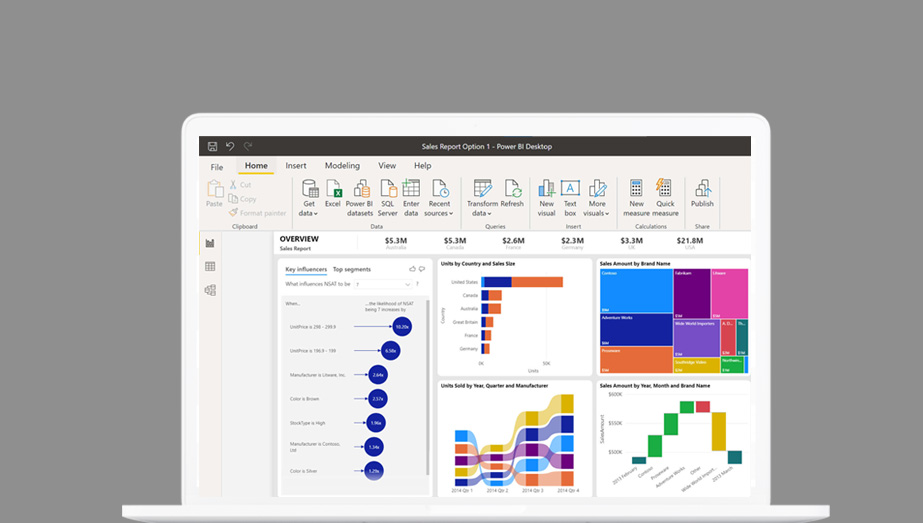This screenshot has width=923, height=523.
Task: Click the $21.8M USA card
Action: click(690, 243)
